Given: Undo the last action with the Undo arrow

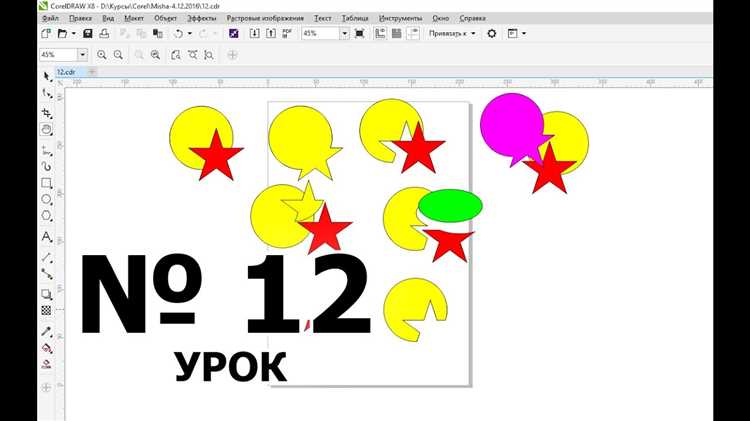Looking at the screenshot, I should click(178, 33).
